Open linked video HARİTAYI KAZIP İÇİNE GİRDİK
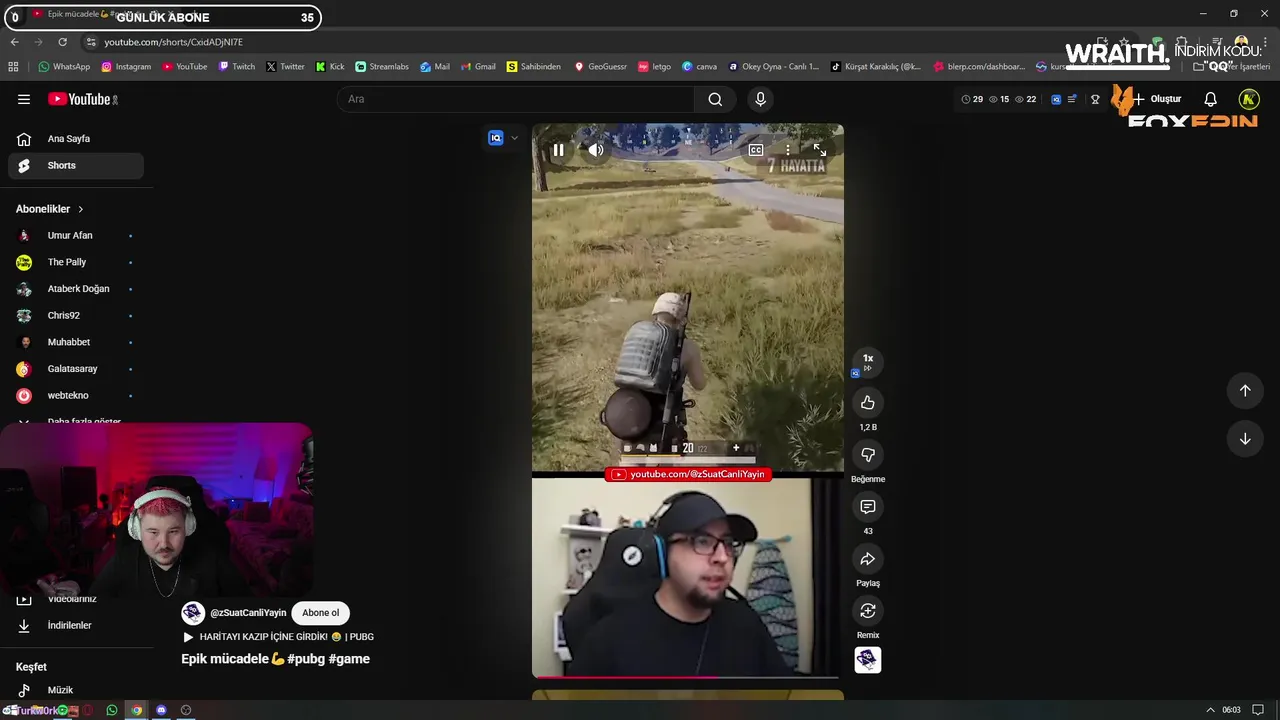 tap(278, 637)
